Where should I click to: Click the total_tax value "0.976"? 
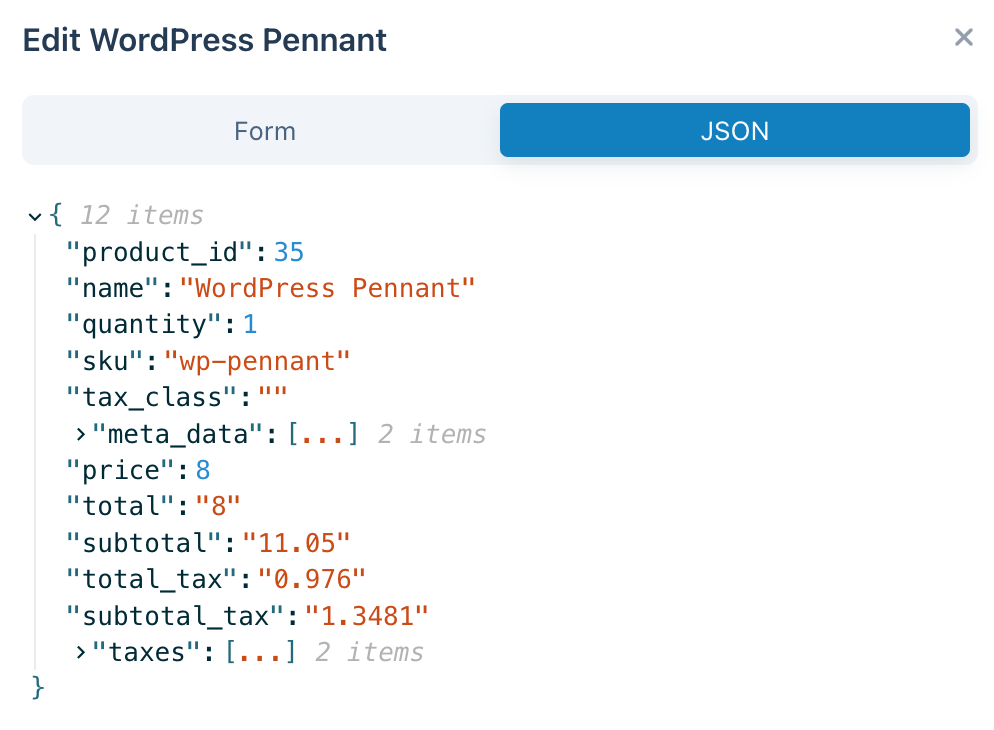coord(312,579)
